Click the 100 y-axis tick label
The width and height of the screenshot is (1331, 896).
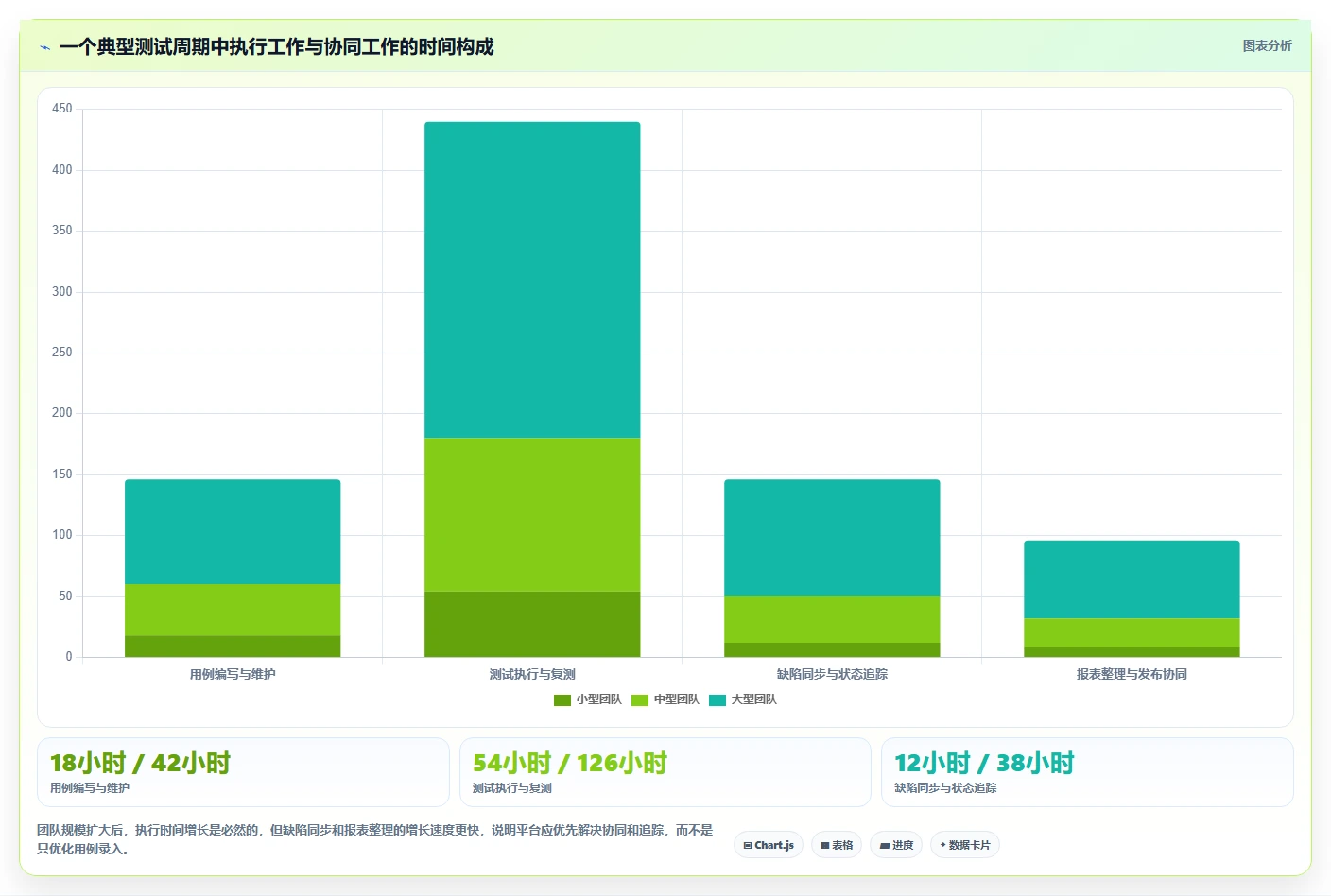coord(62,535)
